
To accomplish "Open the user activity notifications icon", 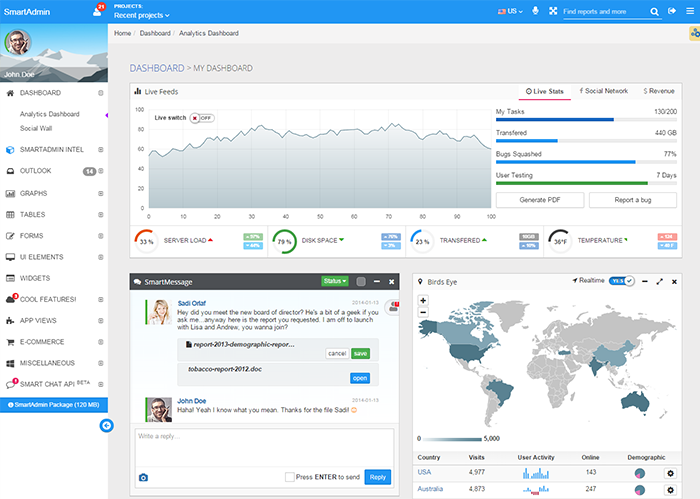I will coord(97,12).
